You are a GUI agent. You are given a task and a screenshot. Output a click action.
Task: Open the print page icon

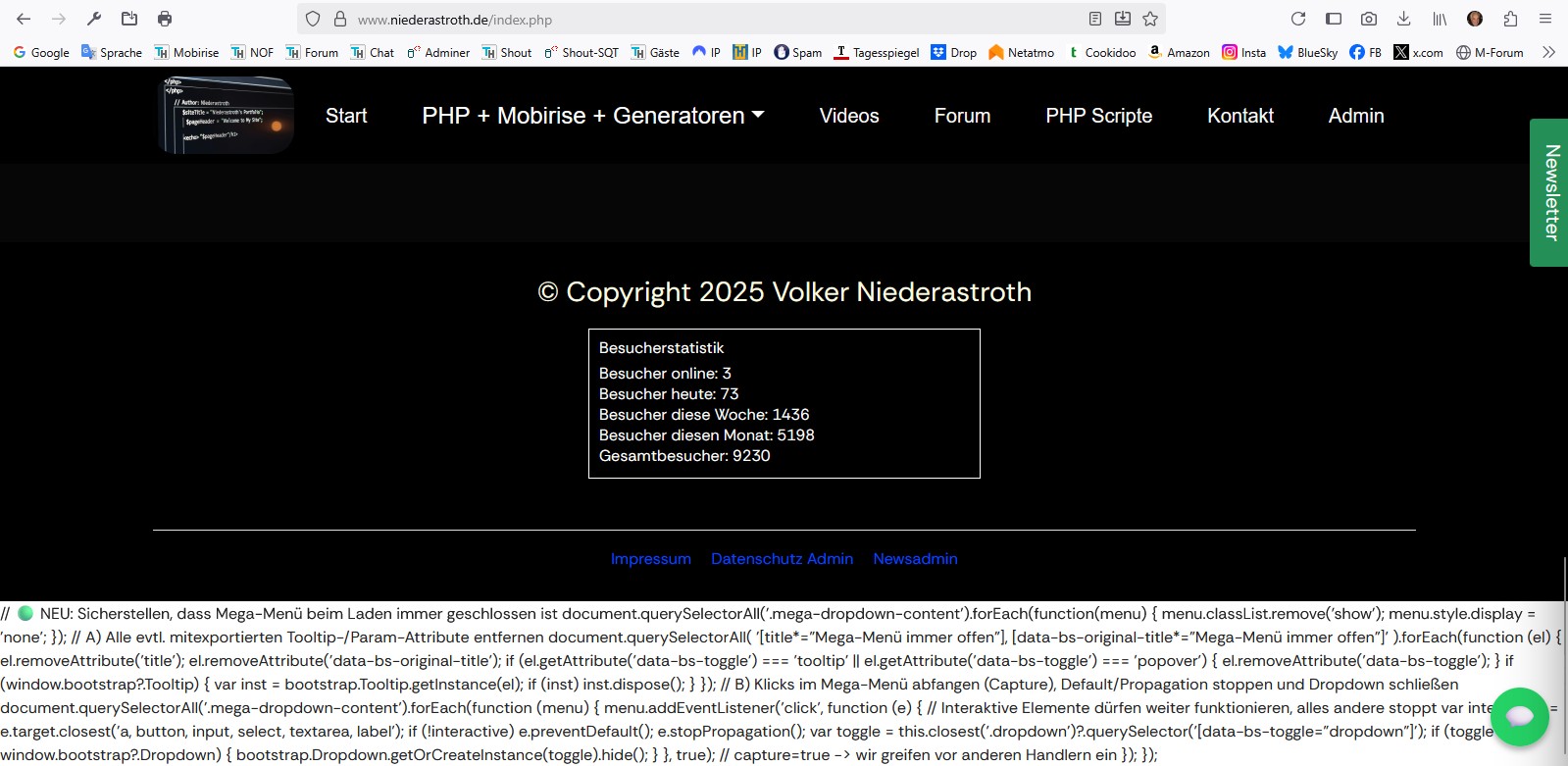coord(165,19)
